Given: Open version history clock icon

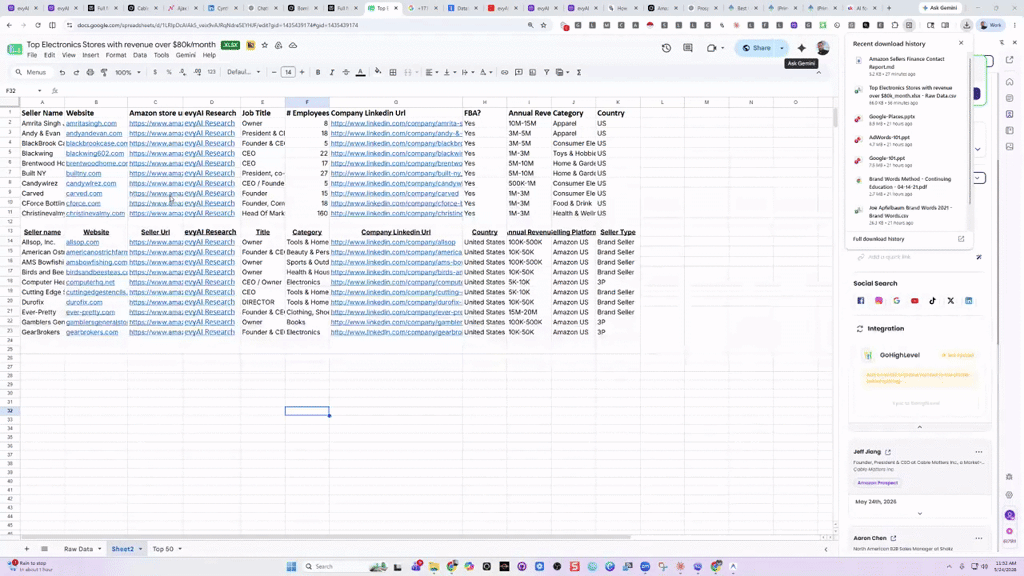Looking at the screenshot, I should 666,48.
